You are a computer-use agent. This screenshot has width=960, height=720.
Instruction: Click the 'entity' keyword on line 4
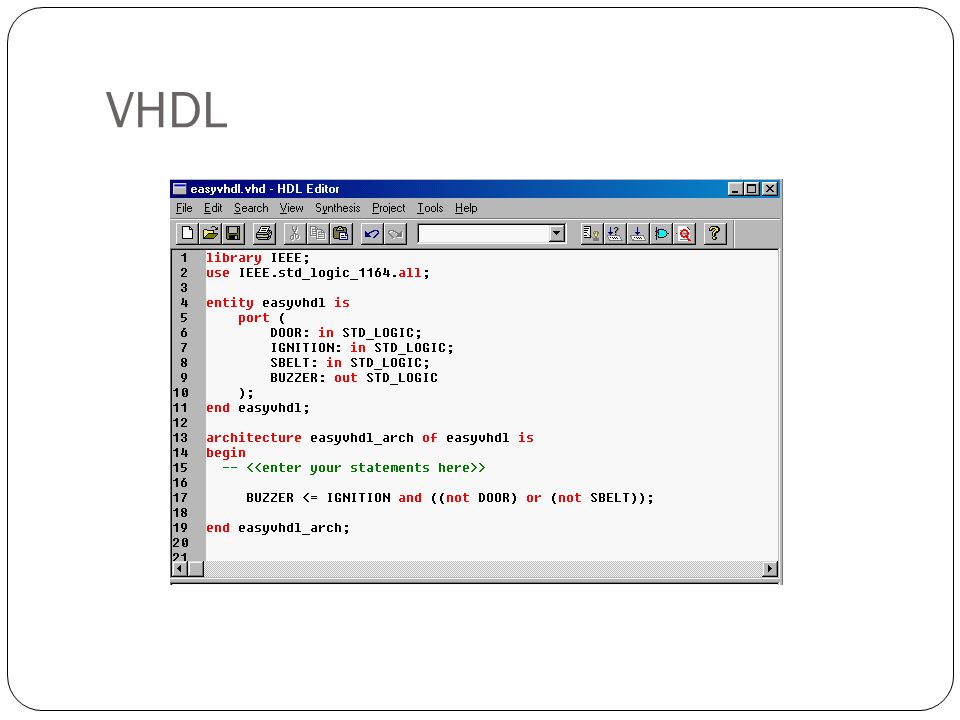point(230,302)
